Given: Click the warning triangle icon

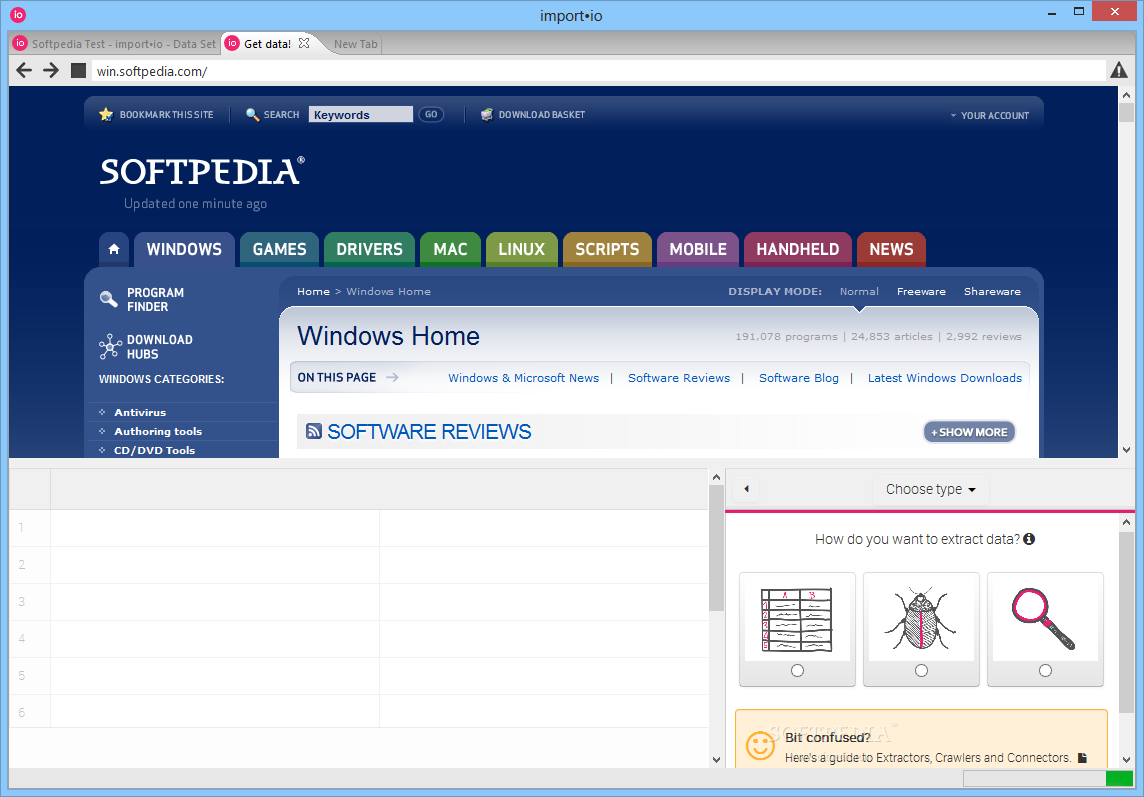Looking at the screenshot, I should 1118,70.
